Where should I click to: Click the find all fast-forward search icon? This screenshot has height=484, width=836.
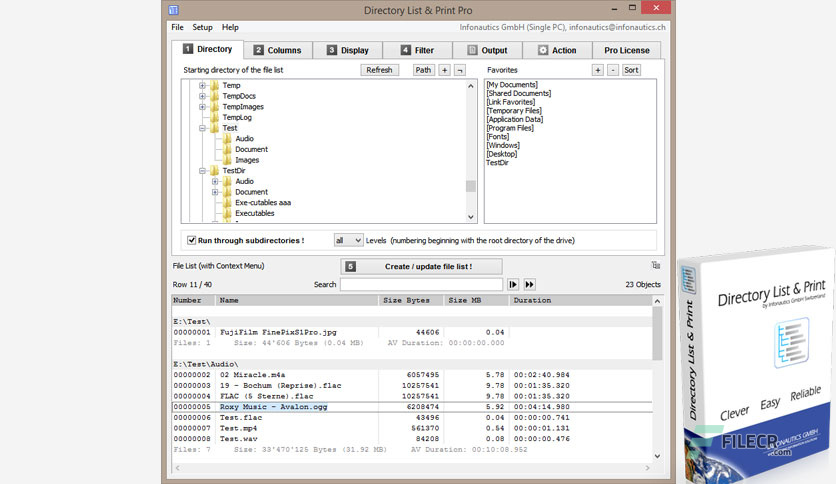[529, 285]
